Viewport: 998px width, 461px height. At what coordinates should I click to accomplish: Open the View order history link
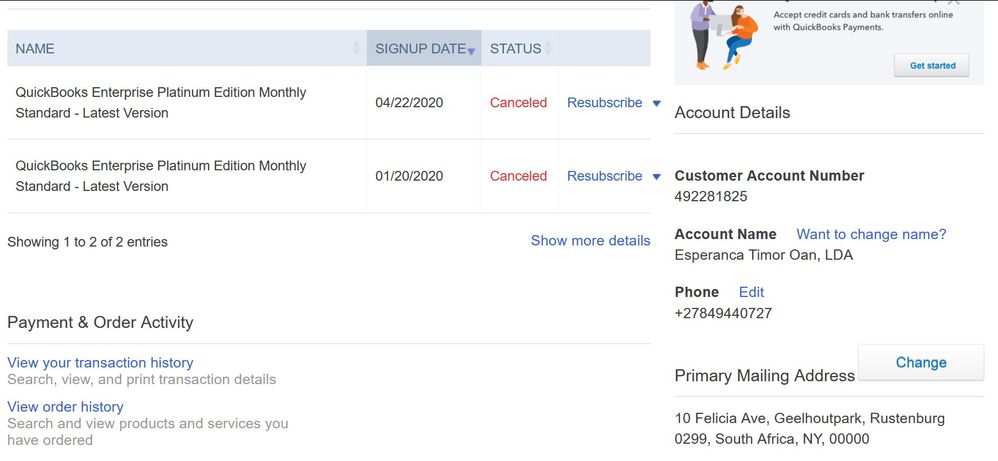tap(65, 407)
